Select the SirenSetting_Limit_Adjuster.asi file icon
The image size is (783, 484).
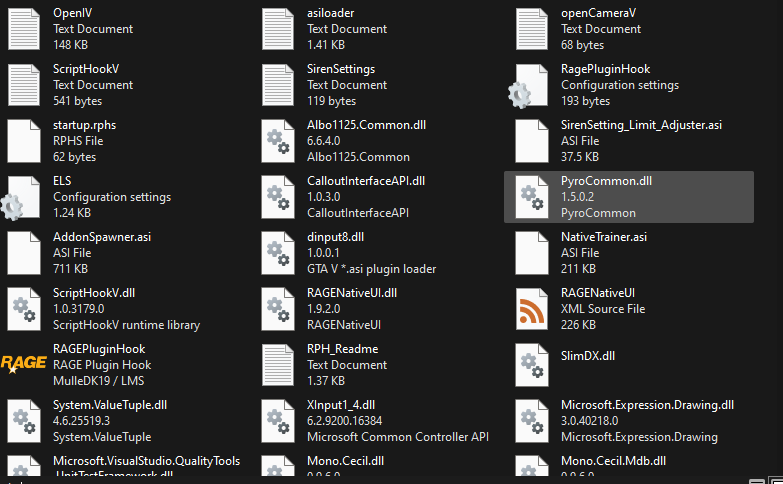click(x=531, y=141)
